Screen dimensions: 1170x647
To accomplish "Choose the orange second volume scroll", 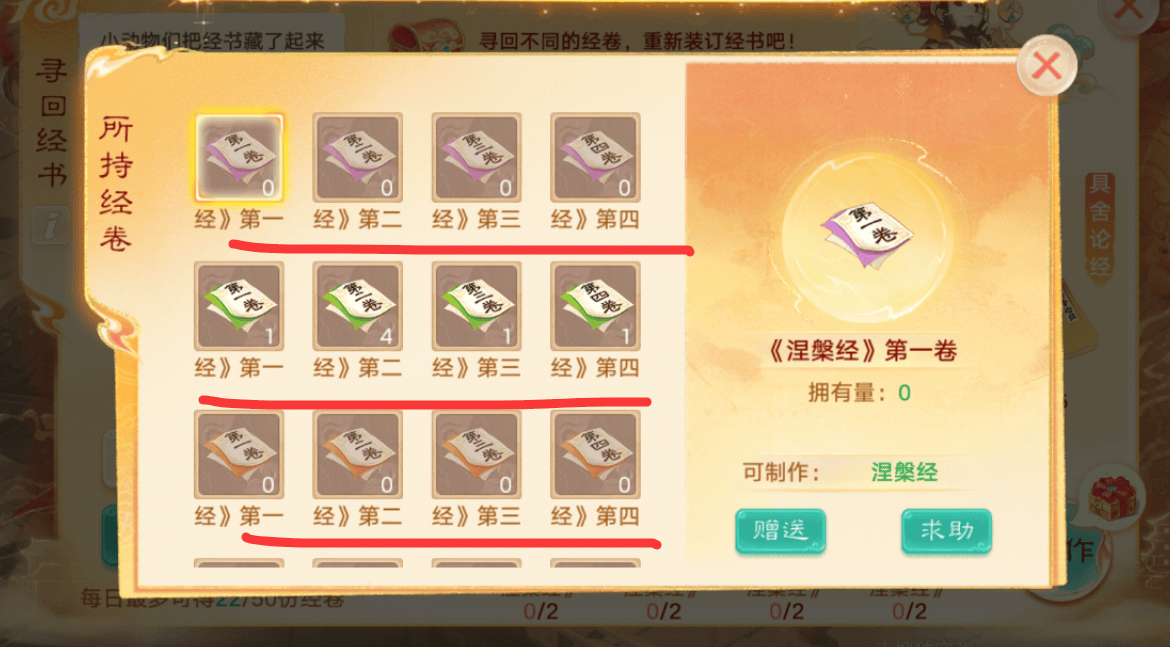I will click(357, 454).
